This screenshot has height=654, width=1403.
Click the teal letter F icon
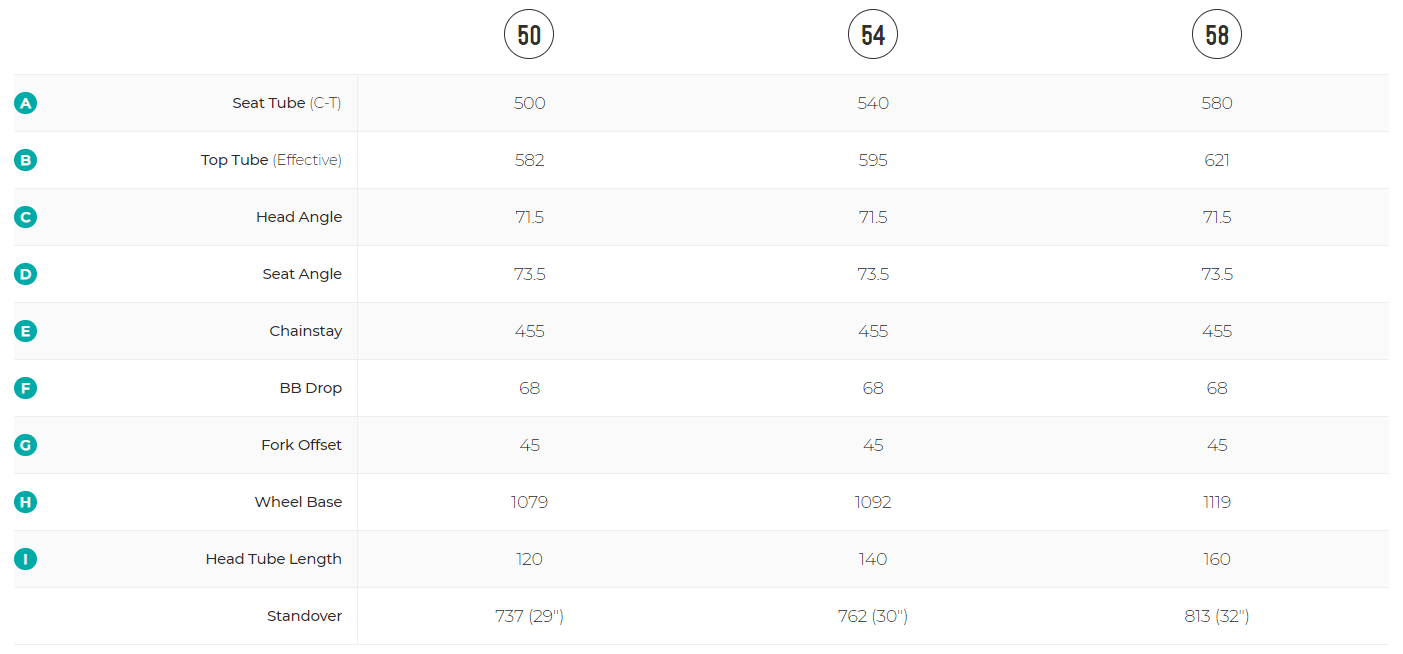pos(26,388)
